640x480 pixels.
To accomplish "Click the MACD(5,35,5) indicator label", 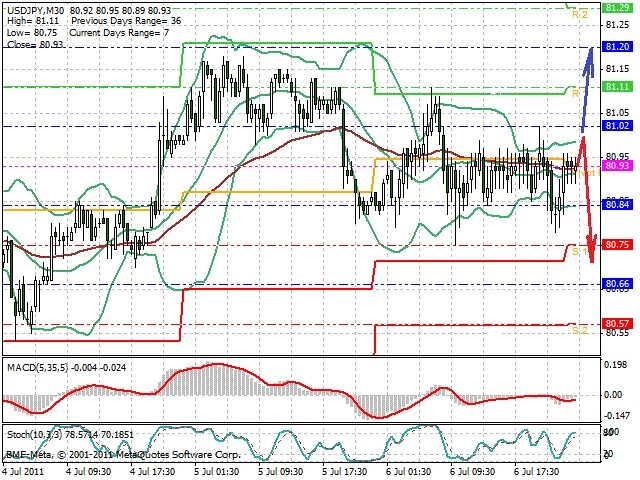I will (x=38, y=368).
